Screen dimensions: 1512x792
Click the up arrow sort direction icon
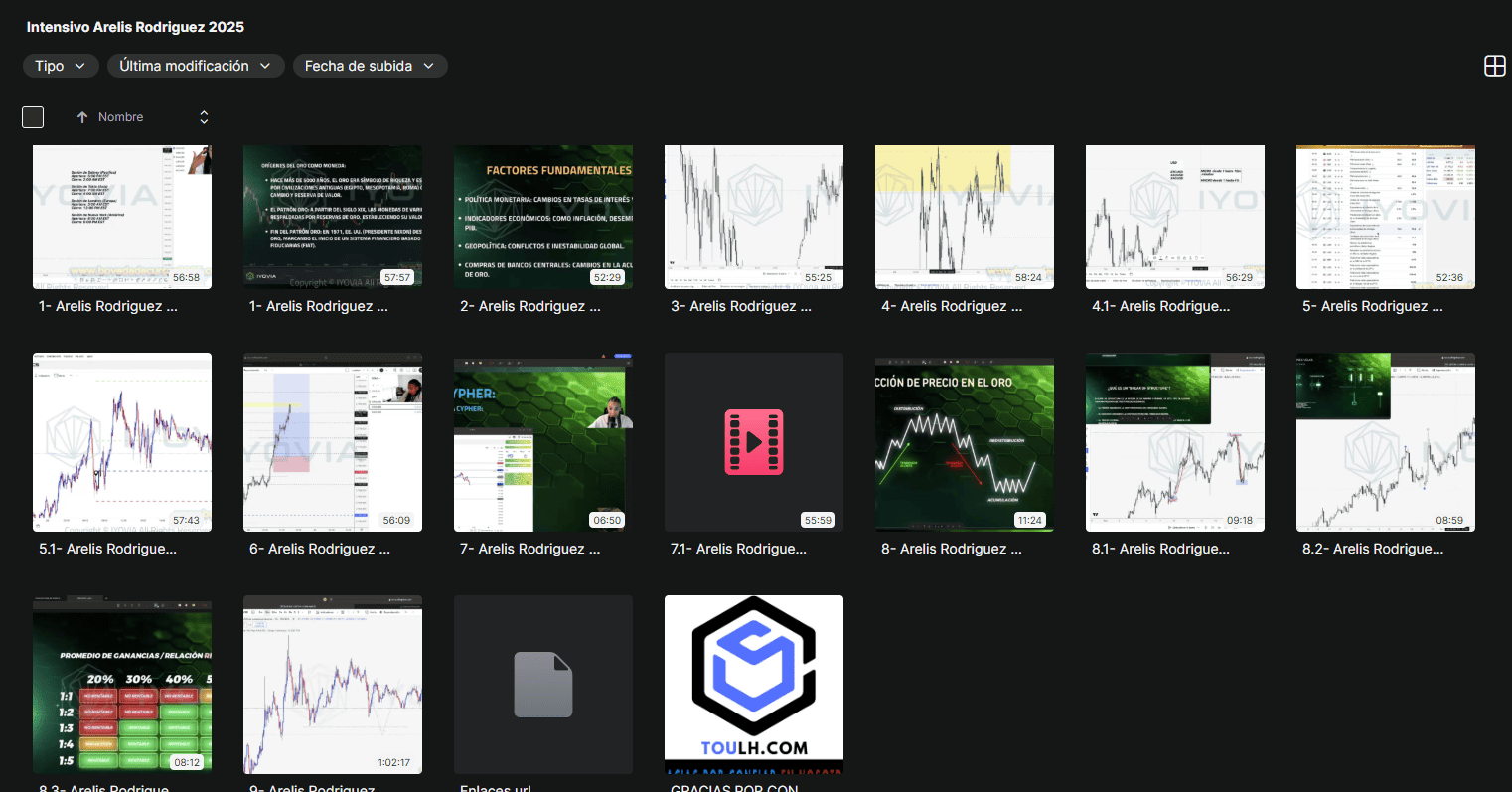[82, 117]
